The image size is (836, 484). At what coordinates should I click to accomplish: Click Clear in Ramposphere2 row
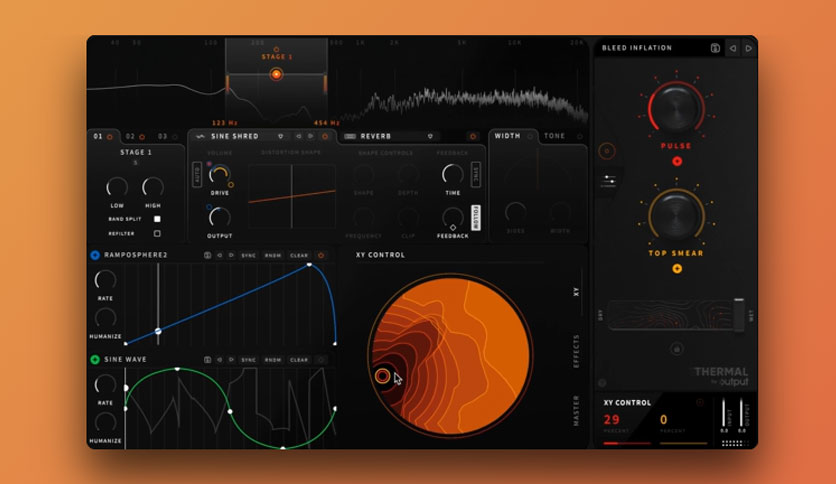pos(299,255)
